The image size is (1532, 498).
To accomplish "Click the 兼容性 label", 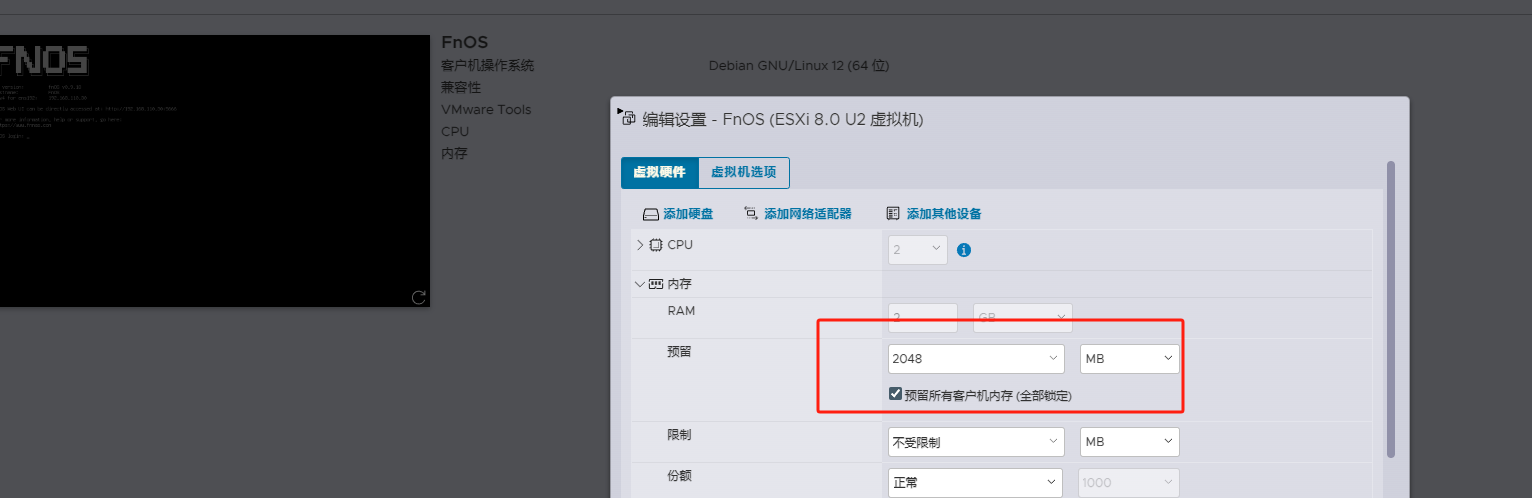I will pyautogui.click(x=461, y=87).
